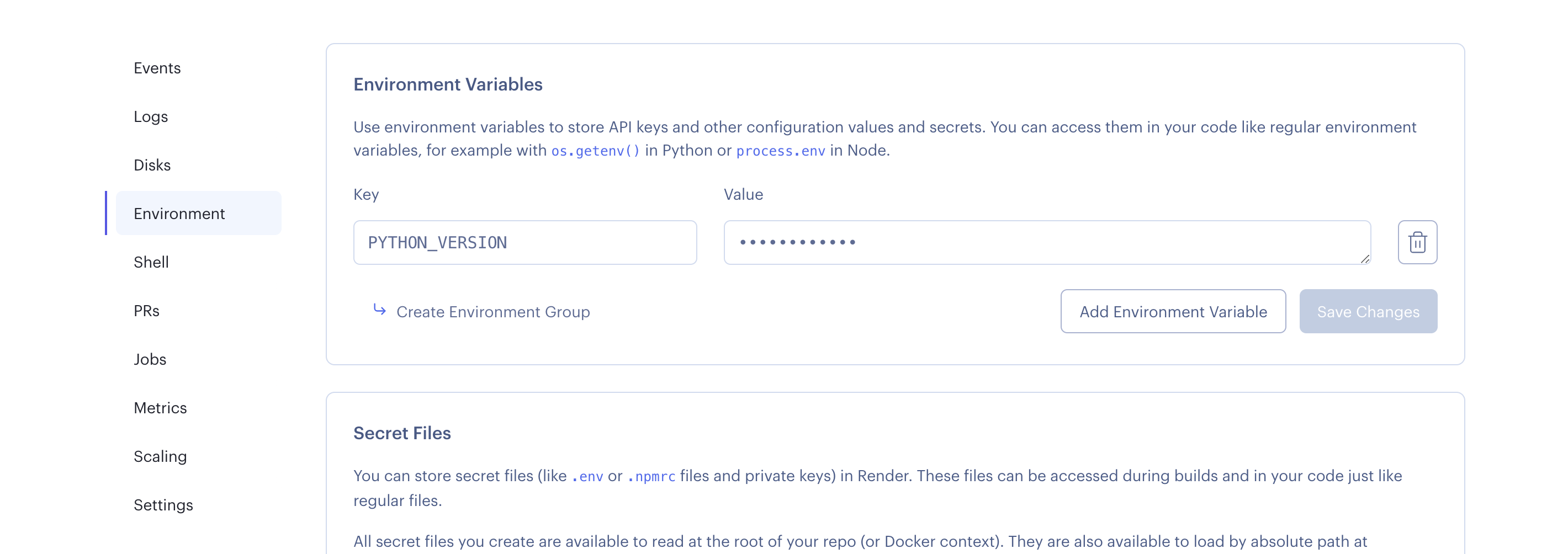1568x554 pixels.
Task: Grab the Value field resize handle
Action: tap(1365, 259)
